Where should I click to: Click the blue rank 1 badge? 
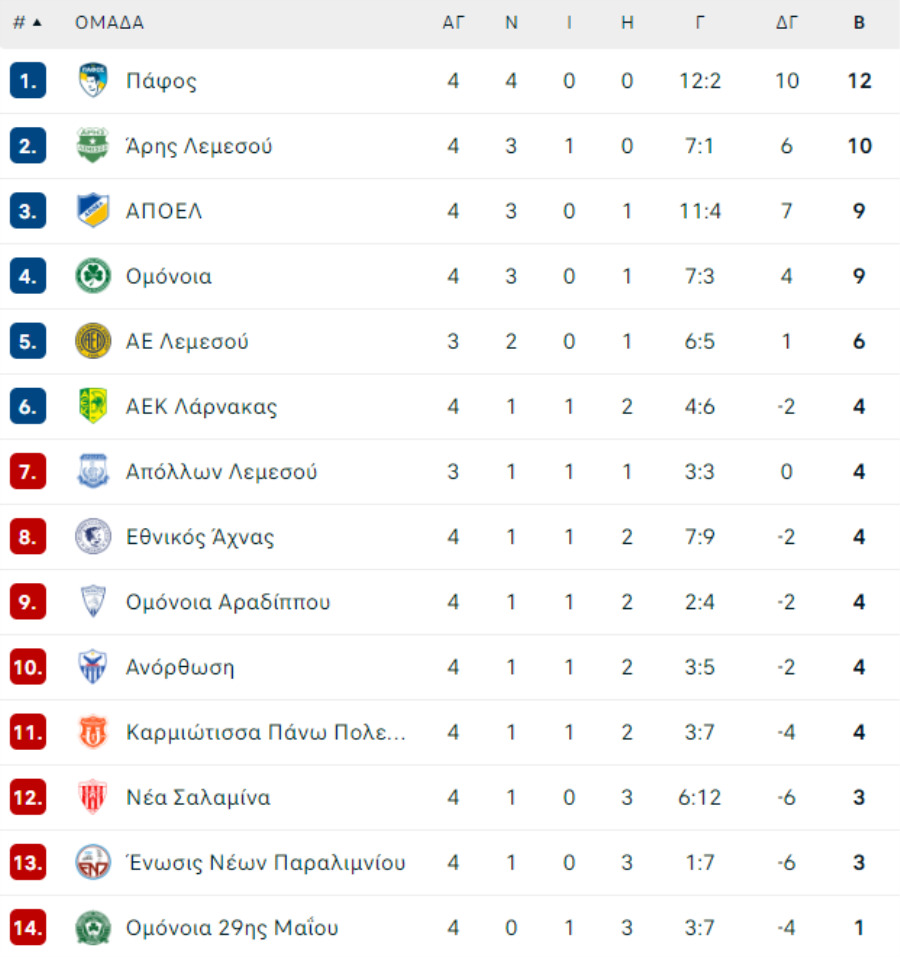click(x=28, y=80)
